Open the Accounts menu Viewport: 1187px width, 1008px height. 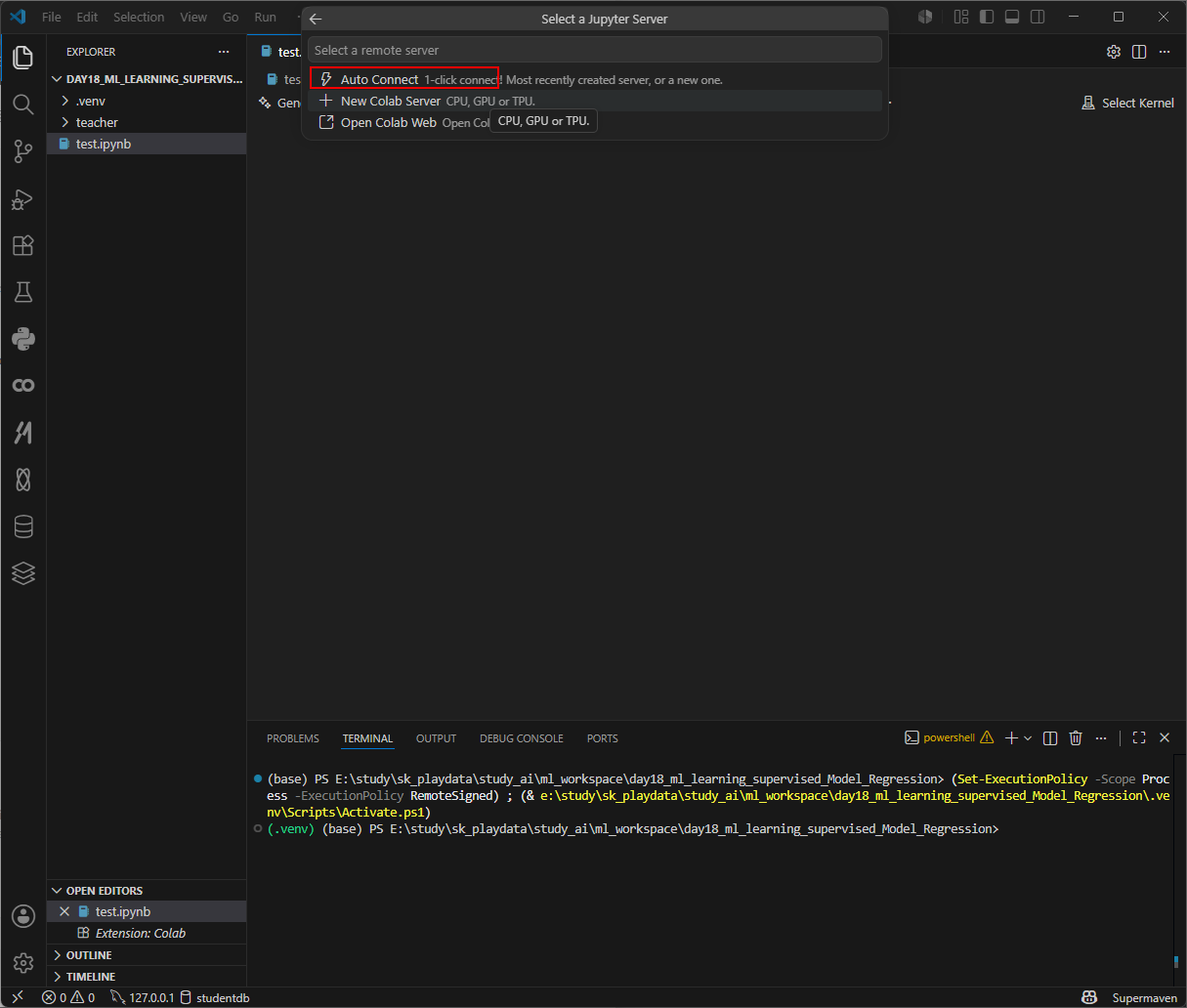pyautogui.click(x=23, y=915)
